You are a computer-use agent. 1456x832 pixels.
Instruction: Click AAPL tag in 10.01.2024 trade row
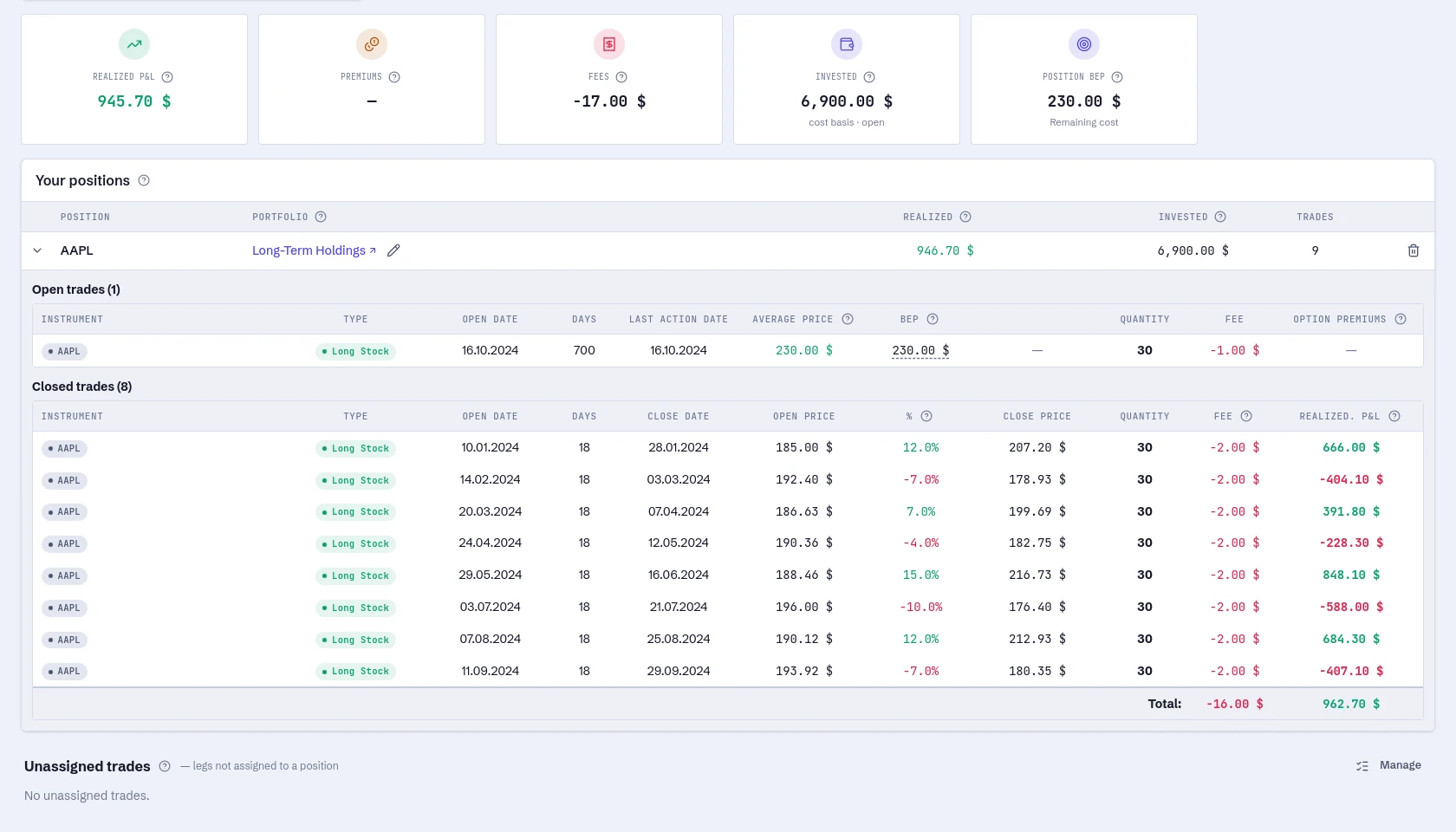(x=64, y=449)
